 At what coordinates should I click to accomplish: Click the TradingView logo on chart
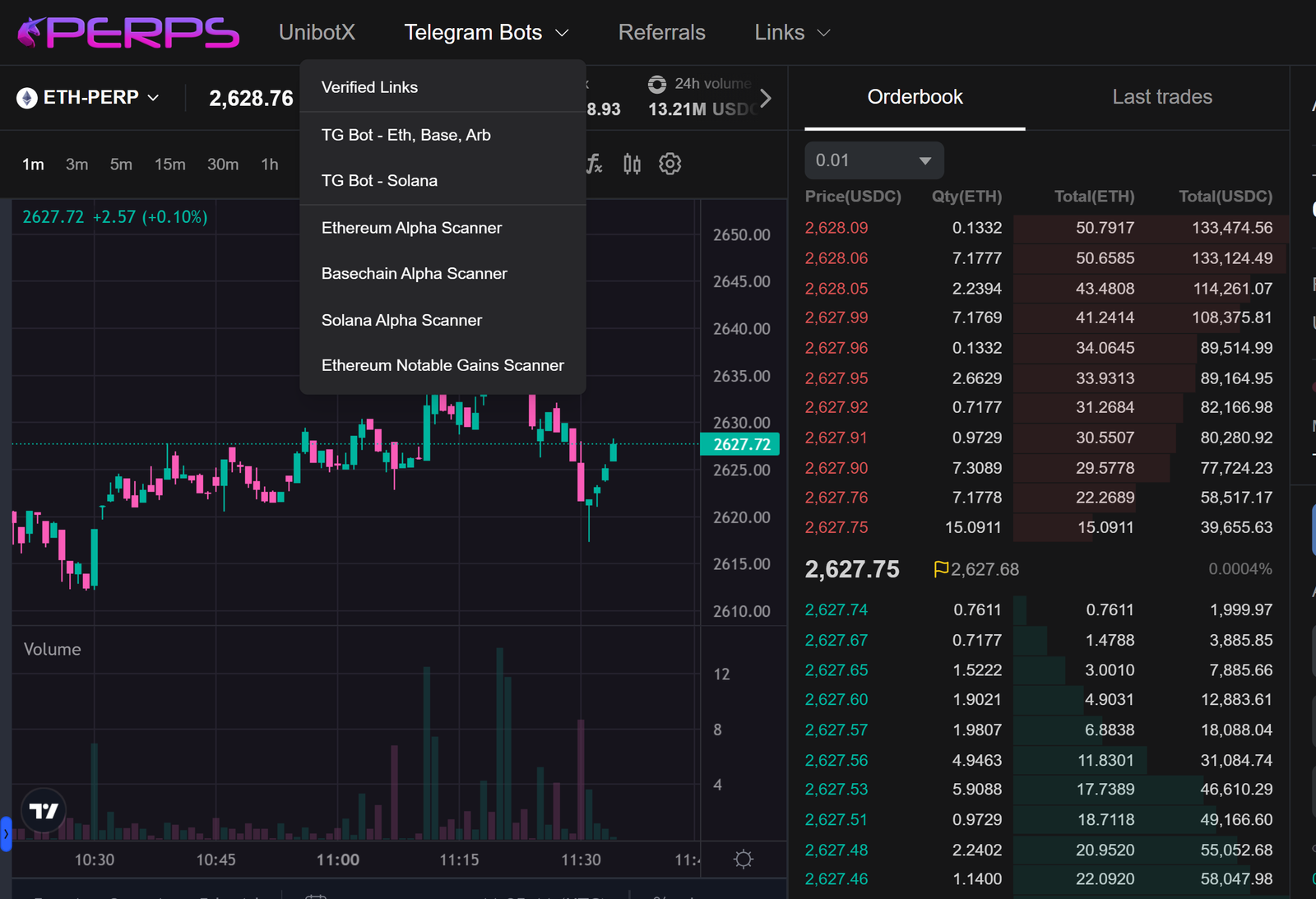44,811
